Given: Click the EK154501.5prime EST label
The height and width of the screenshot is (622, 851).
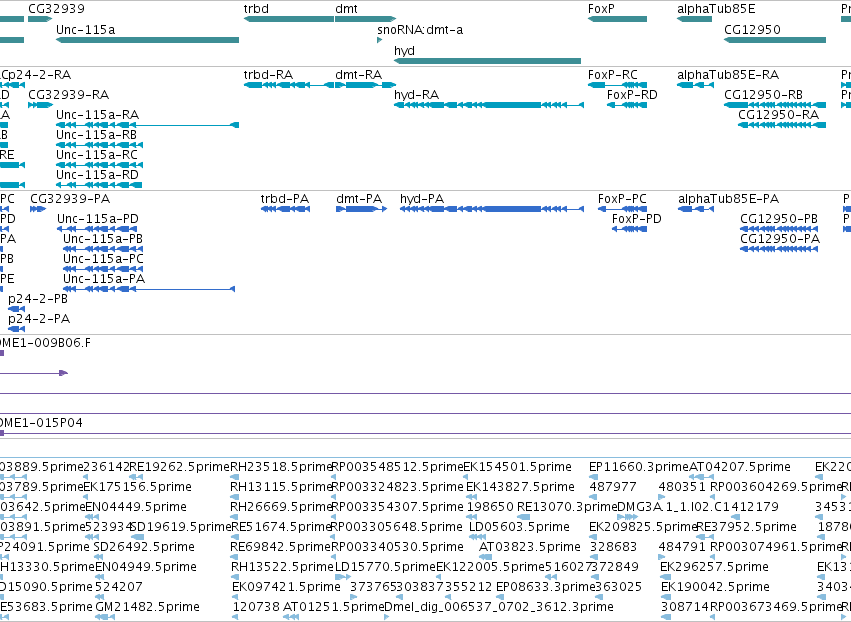Looking at the screenshot, I should [517, 467].
